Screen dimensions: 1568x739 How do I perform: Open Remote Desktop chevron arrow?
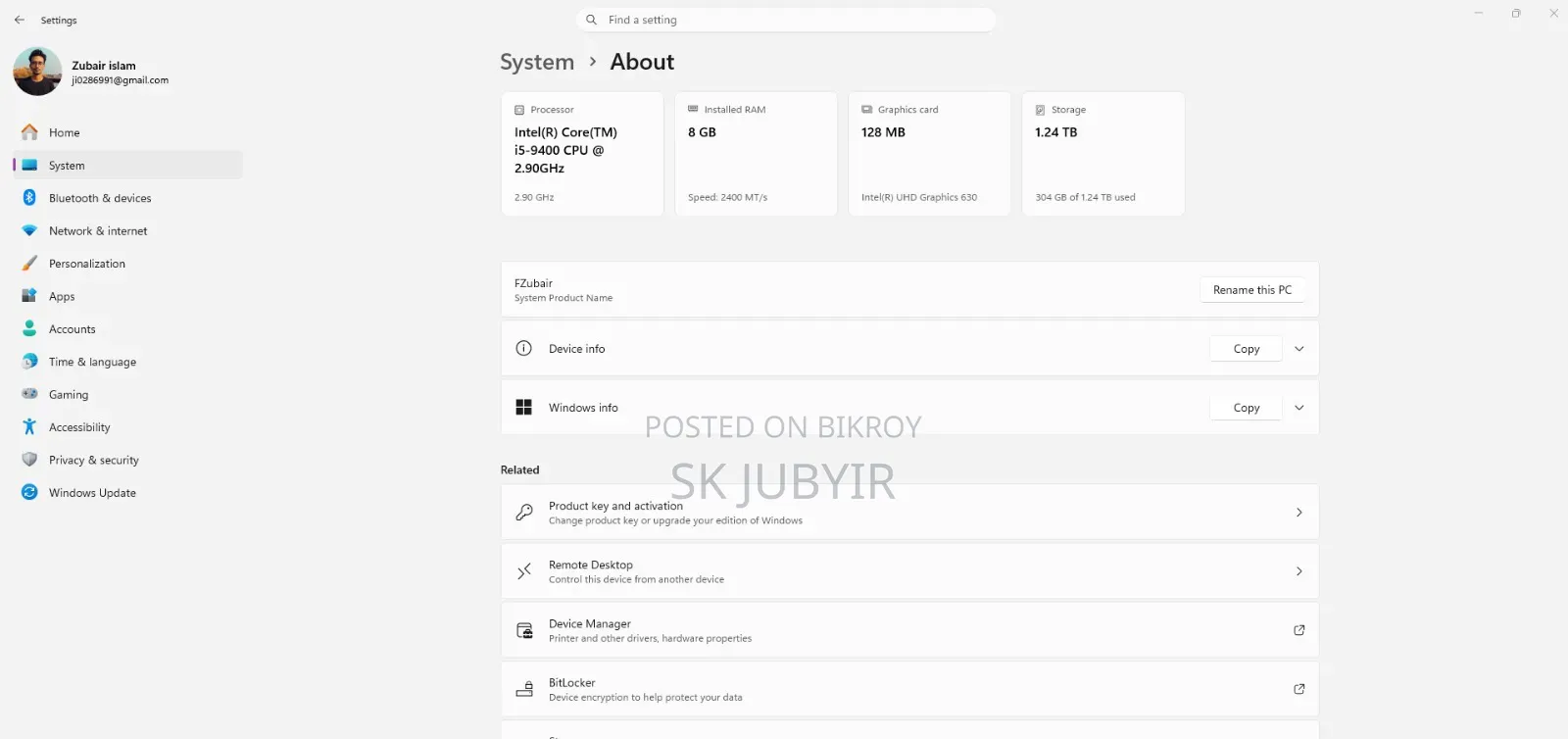click(x=1299, y=571)
